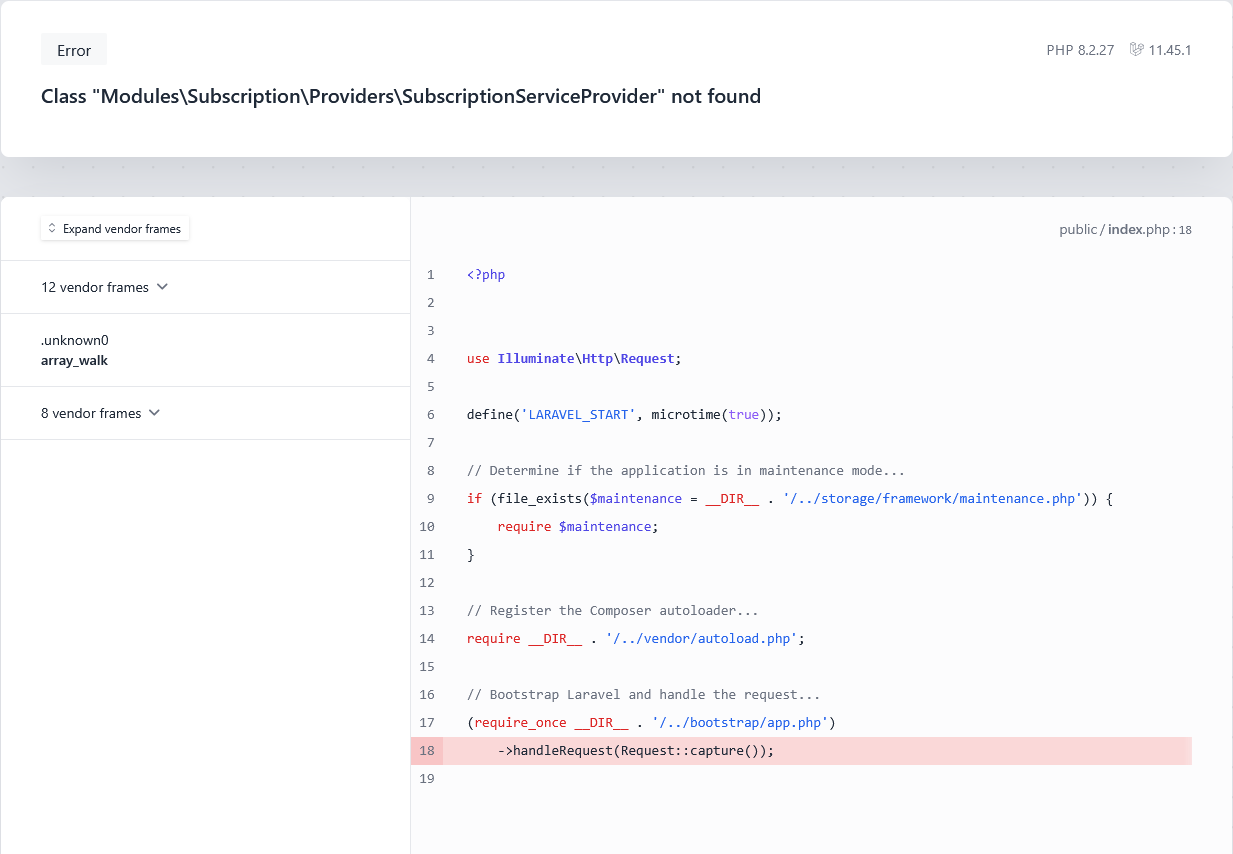
Task: Click the up-down arrows icon in Expand vendor frames
Action: coord(53,229)
